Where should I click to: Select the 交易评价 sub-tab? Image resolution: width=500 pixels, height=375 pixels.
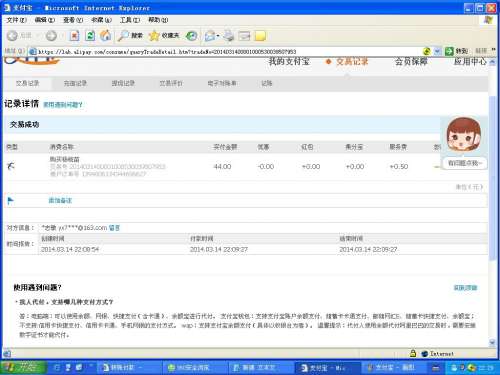(x=171, y=83)
